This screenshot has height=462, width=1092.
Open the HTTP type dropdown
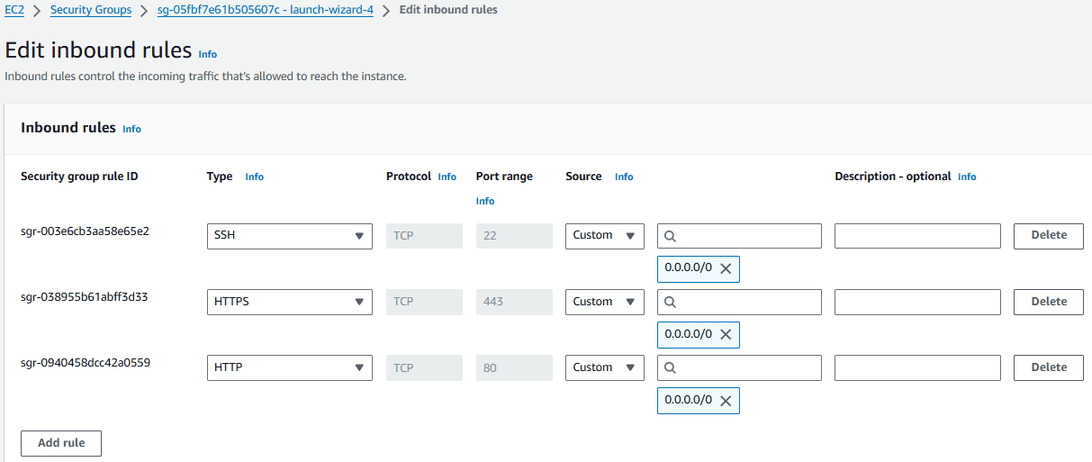point(289,368)
